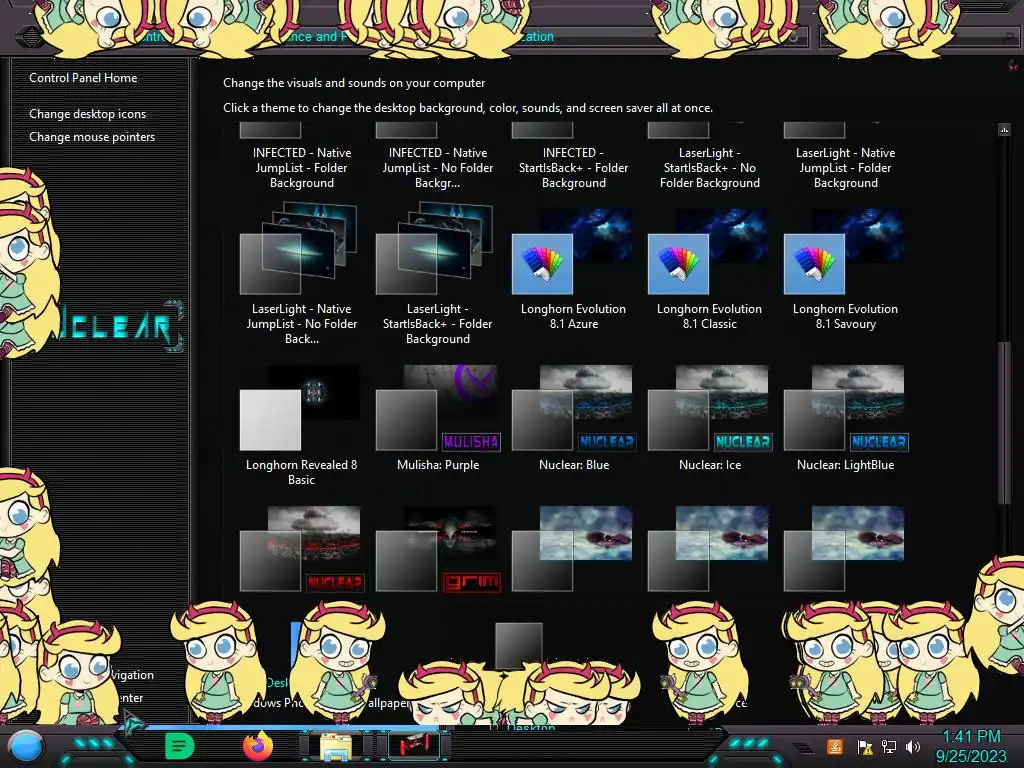Apply Longhorn Evolution 8.1 Classic theme
The height and width of the screenshot is (768, 1024).
pos(709,269)
